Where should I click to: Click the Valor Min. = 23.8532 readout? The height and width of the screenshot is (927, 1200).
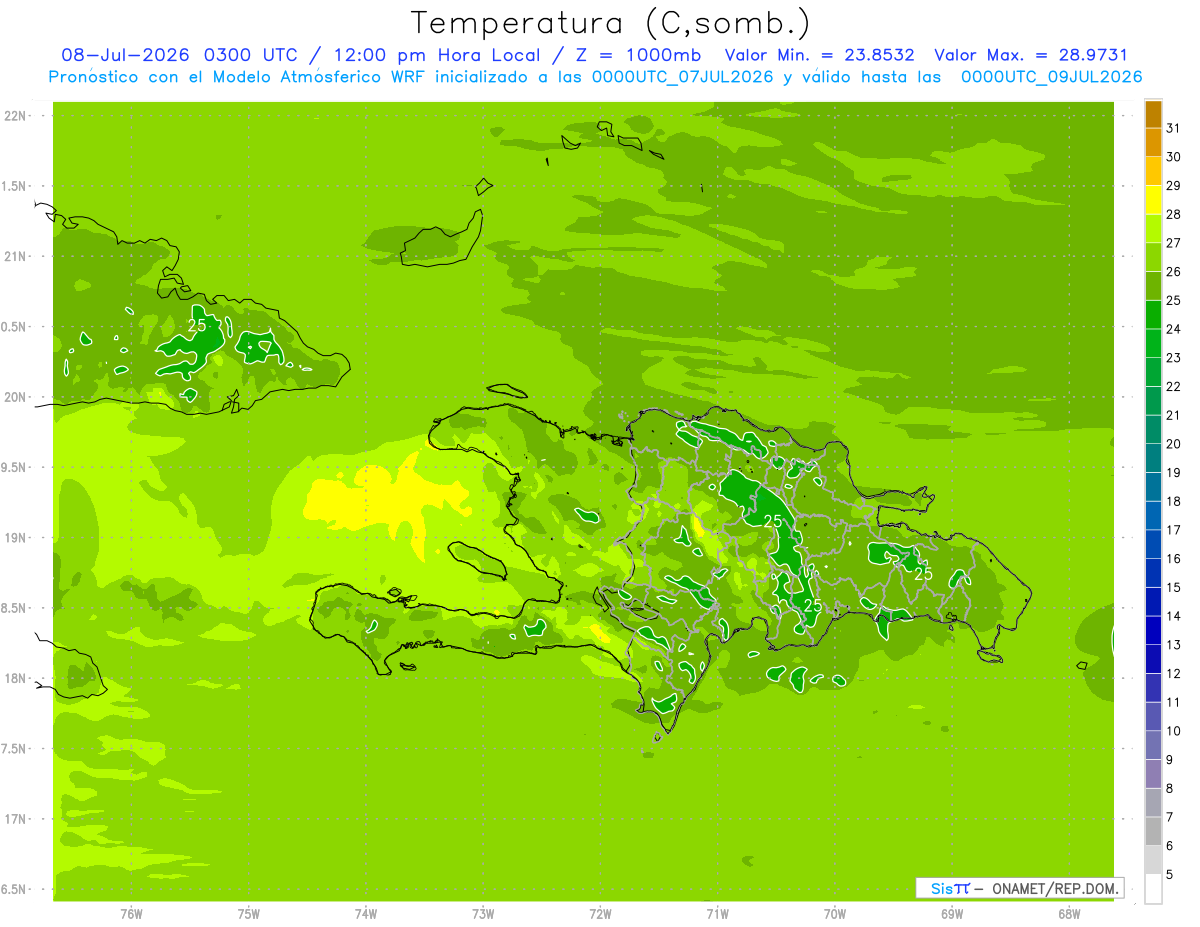(820, 55)
